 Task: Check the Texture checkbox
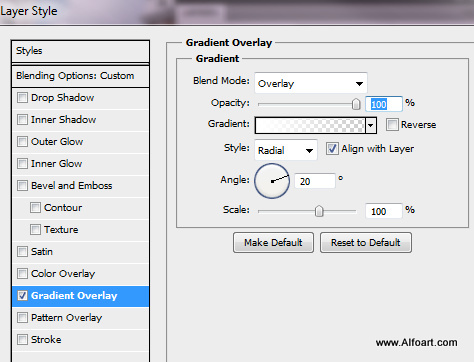tap(35, 230)
